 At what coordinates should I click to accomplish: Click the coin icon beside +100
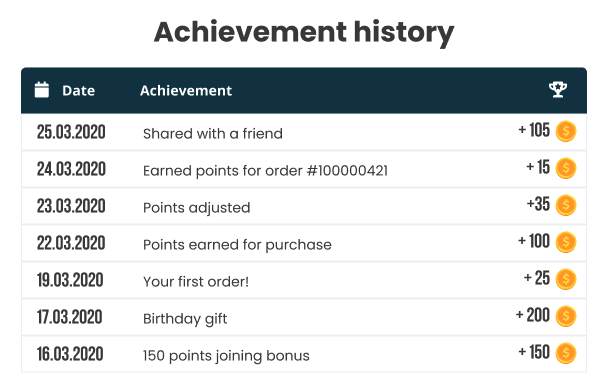566,242
